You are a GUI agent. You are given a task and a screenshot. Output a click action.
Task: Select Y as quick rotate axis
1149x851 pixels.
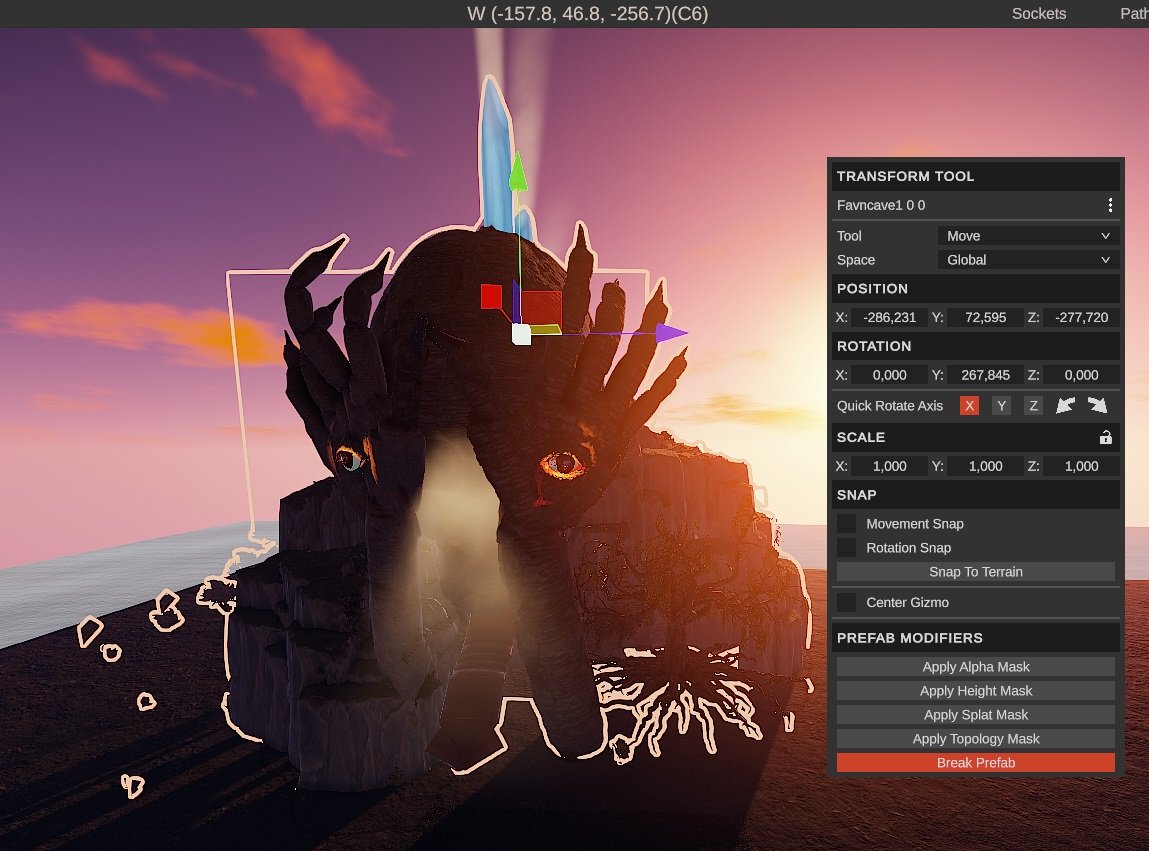point(1001,405)
